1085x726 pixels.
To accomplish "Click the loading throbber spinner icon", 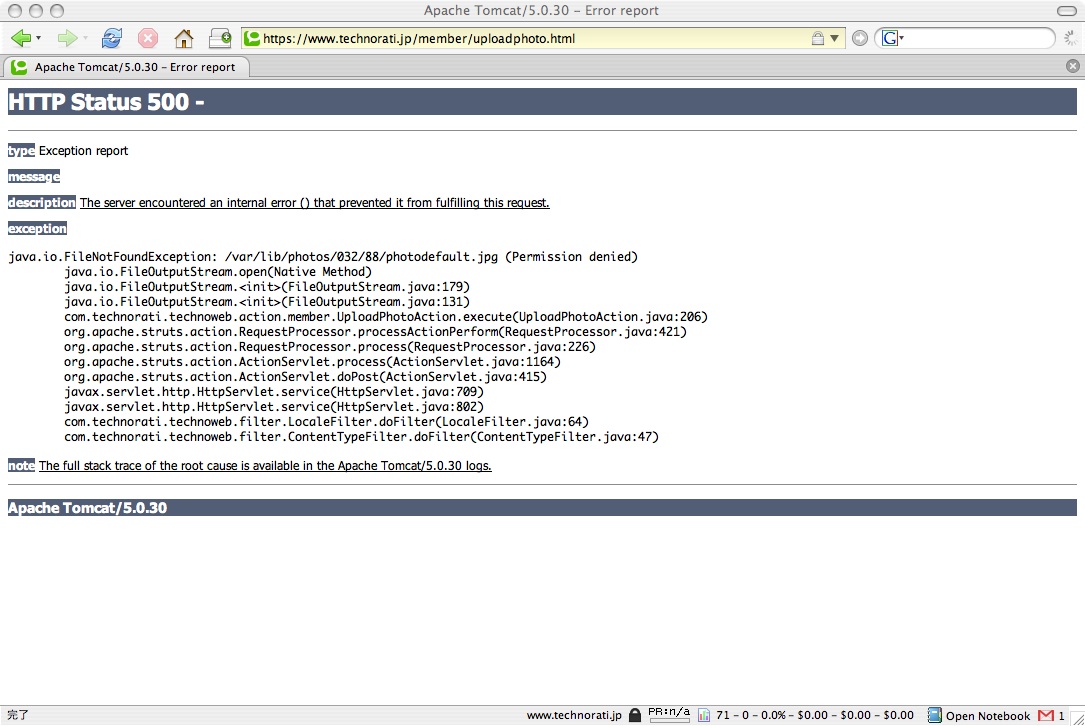I will [1070, 39].
